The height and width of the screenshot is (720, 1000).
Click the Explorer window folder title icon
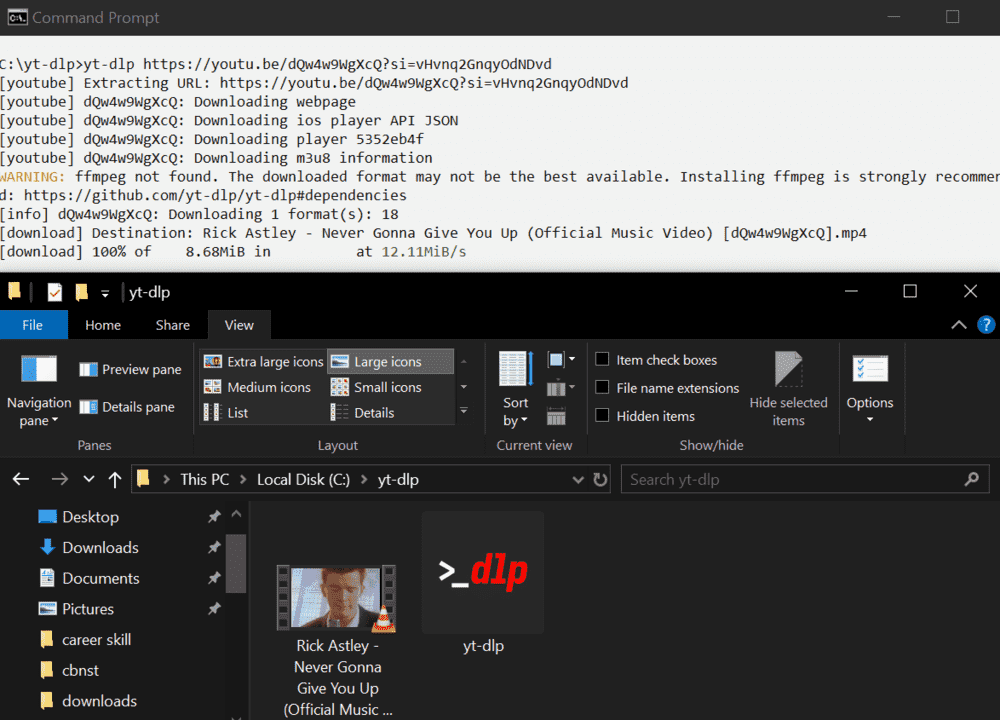click(x=14, y=291)
